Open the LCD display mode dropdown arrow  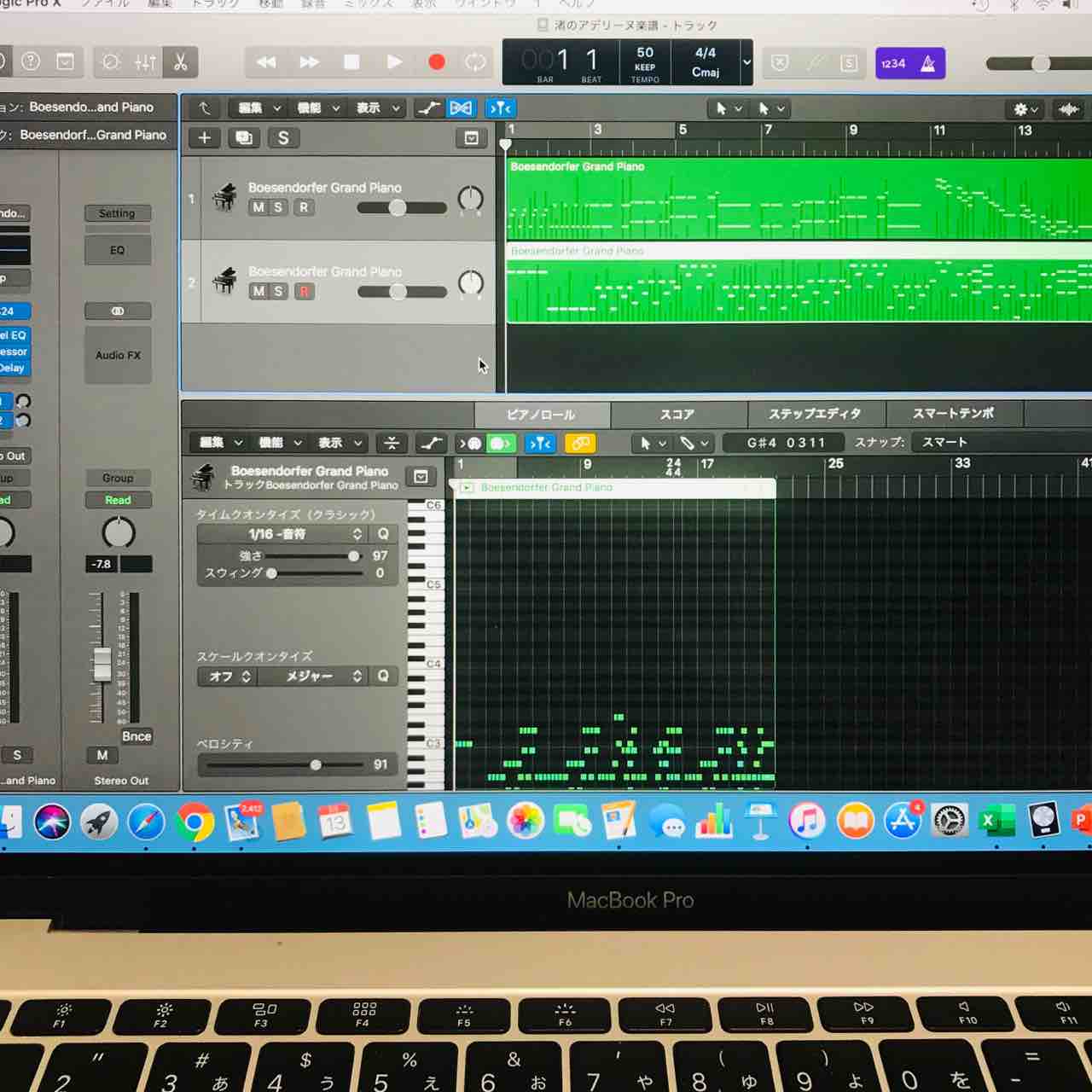pos(746,62)
